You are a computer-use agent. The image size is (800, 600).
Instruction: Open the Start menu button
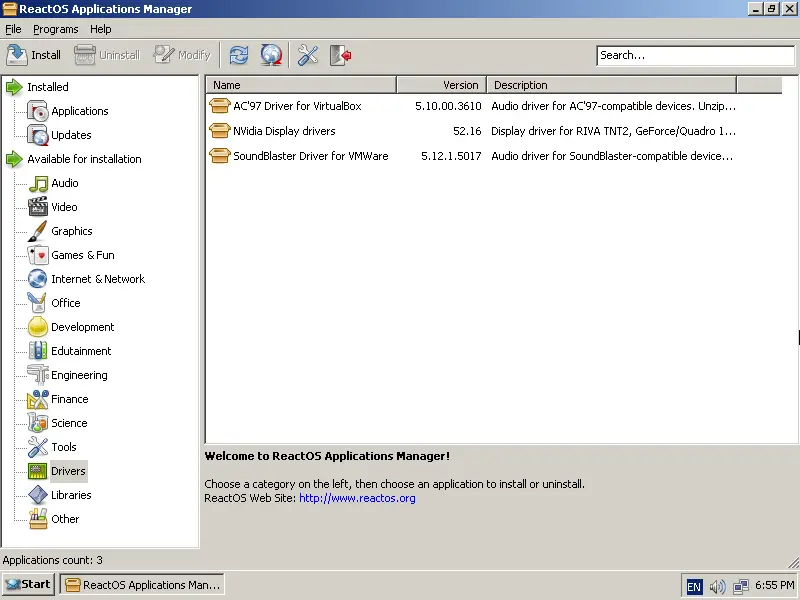(x=29, y=584)
